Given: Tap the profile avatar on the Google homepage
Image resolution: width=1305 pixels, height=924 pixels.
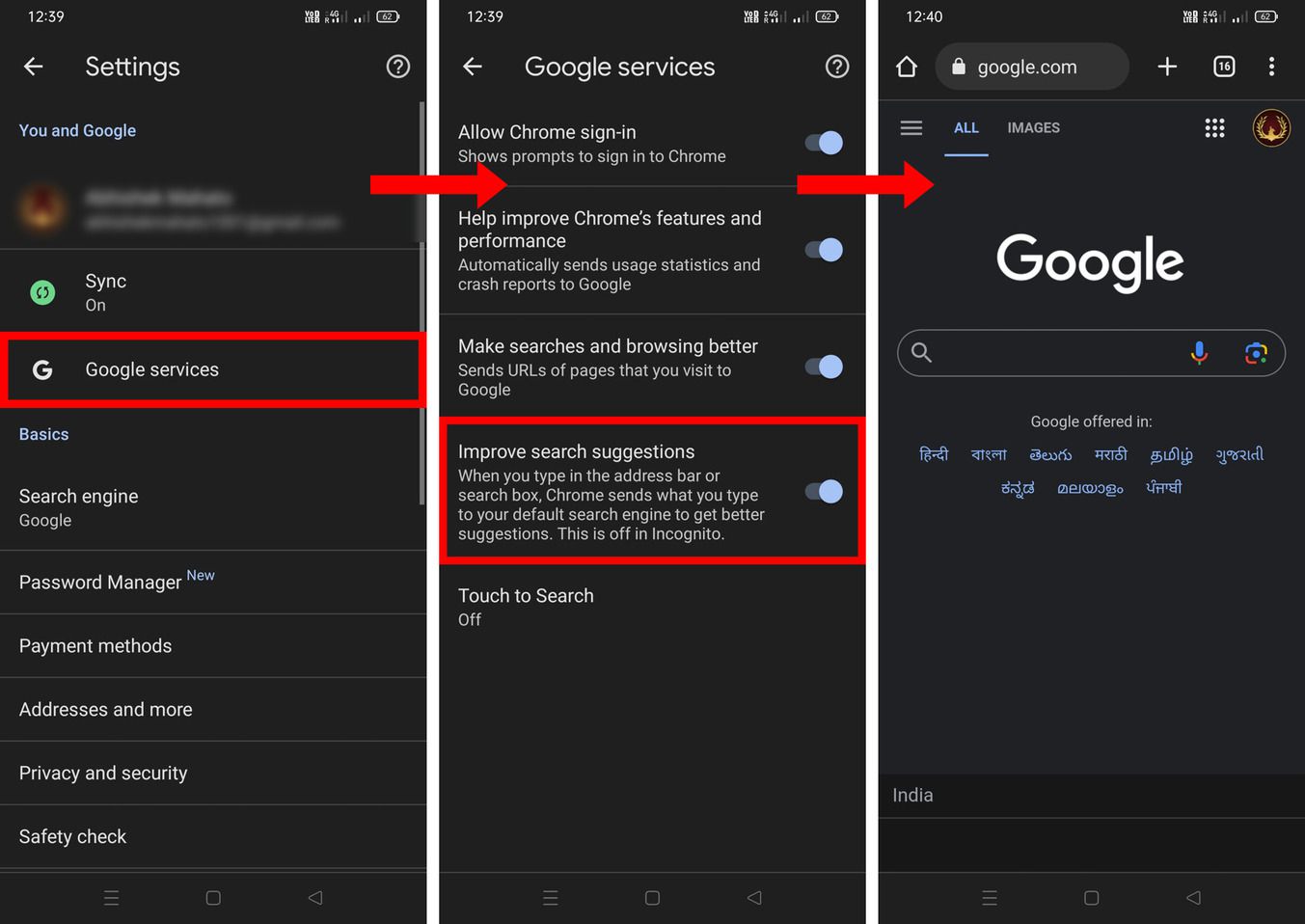Looking at the screenshot, I should point(1271,127).
